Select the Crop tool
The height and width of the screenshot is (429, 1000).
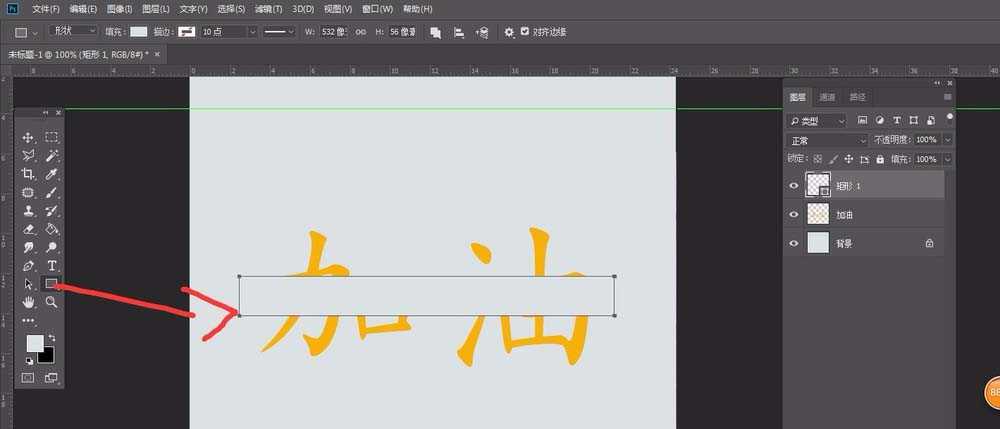(x=29, y=174)
